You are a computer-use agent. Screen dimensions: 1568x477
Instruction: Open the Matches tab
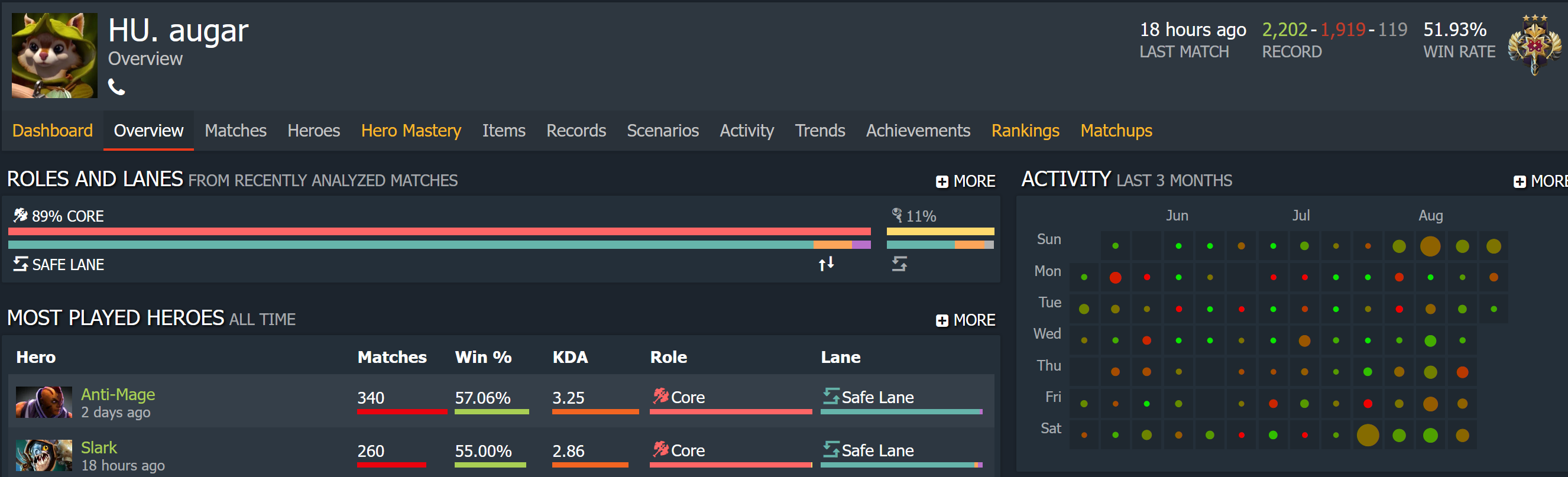235,130
